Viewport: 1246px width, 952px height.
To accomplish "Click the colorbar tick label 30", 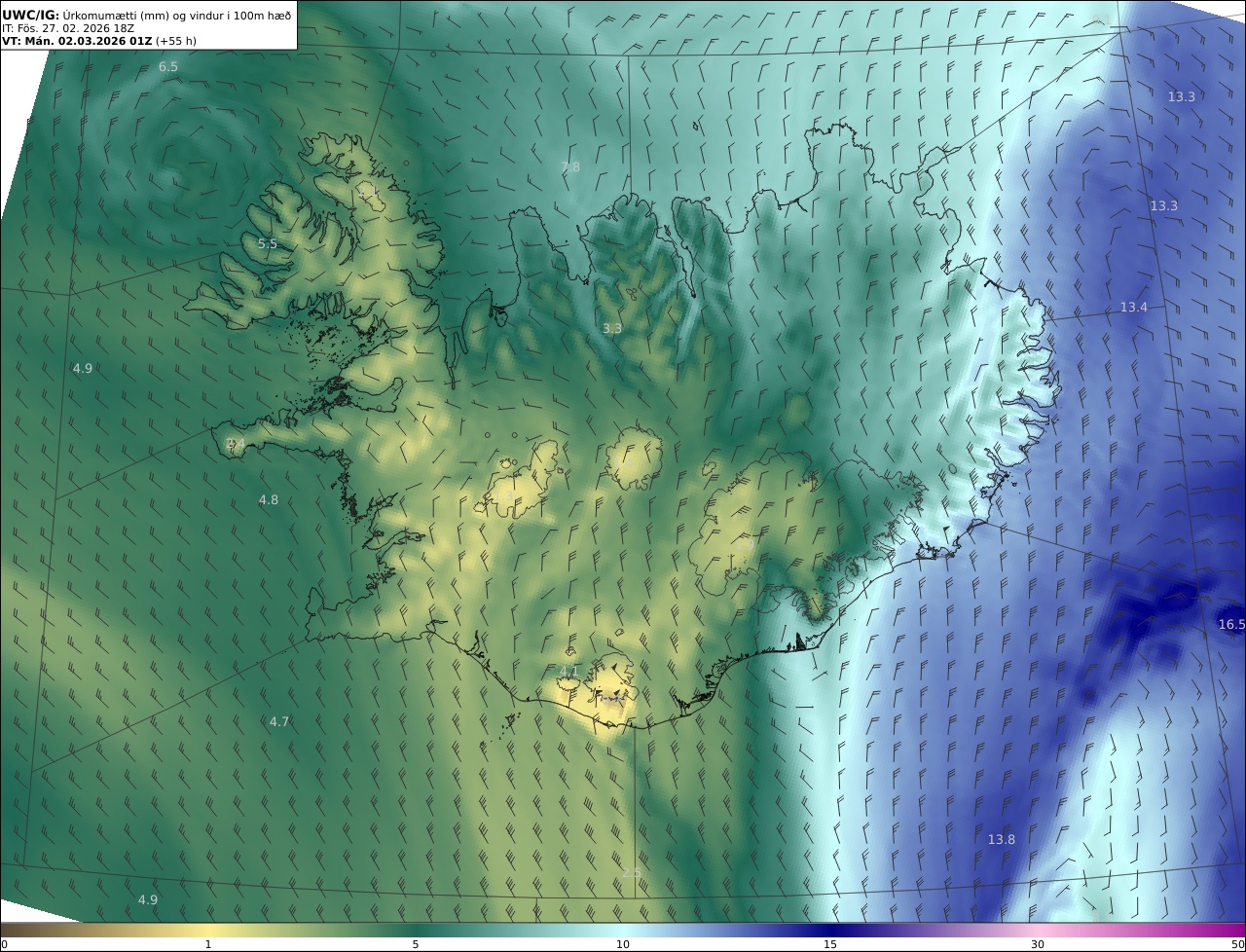I will 1038,944.
